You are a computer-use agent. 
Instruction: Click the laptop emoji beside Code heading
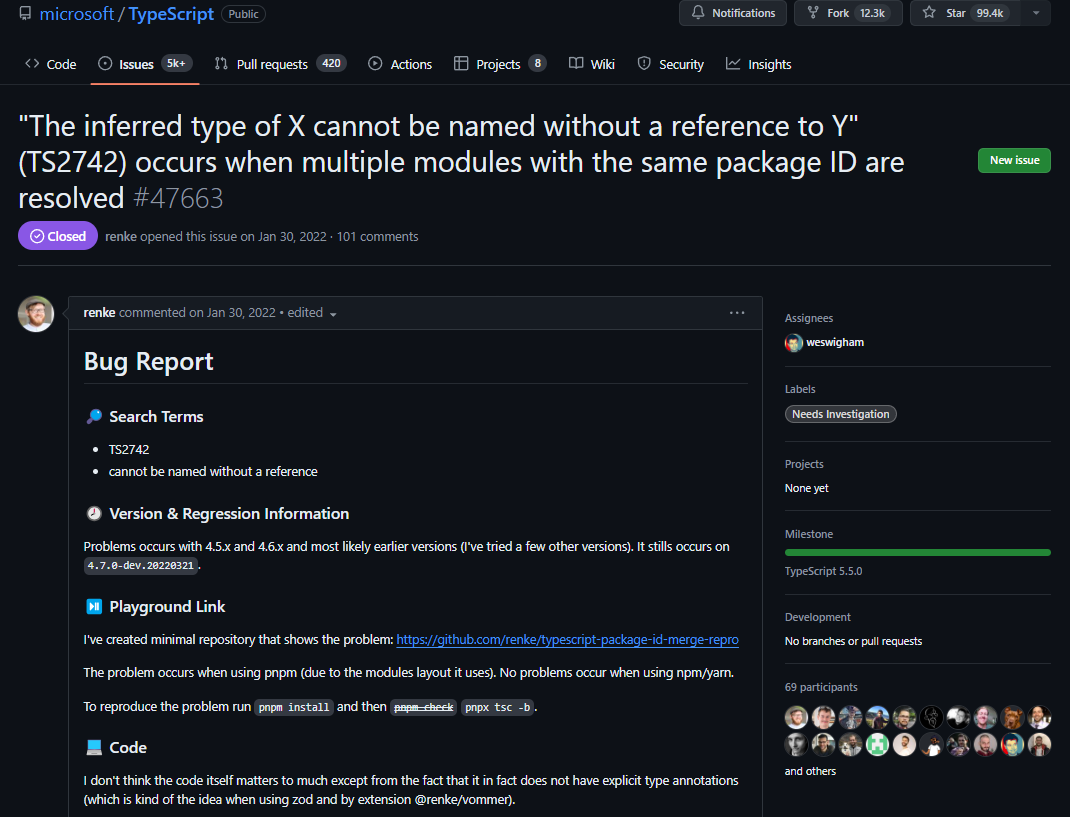point(94,747)
